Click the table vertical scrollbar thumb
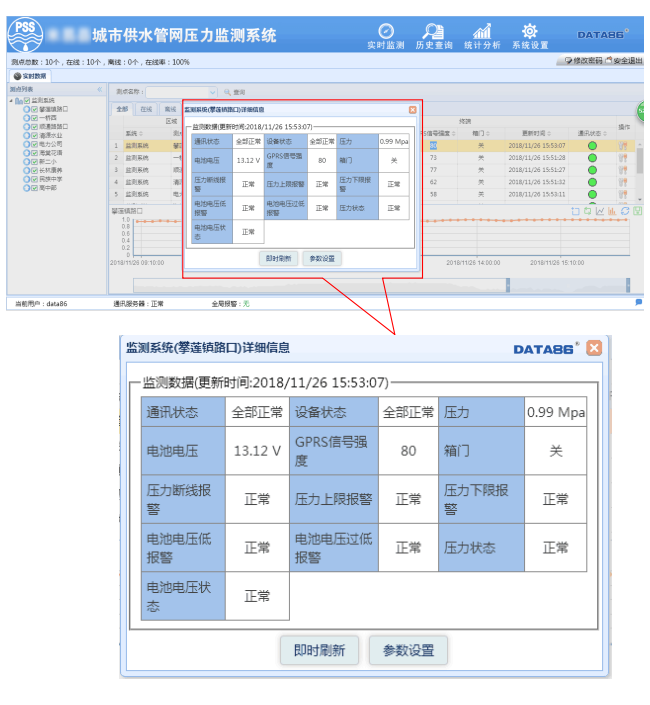 click(x=640, y=161)
